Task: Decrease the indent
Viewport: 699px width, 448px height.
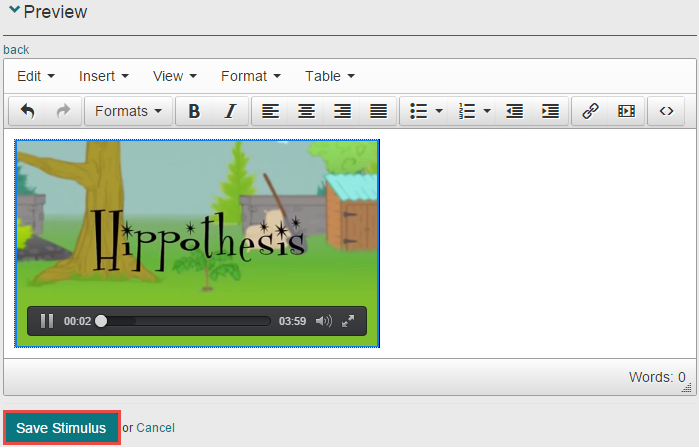Action: pos(514,111)
